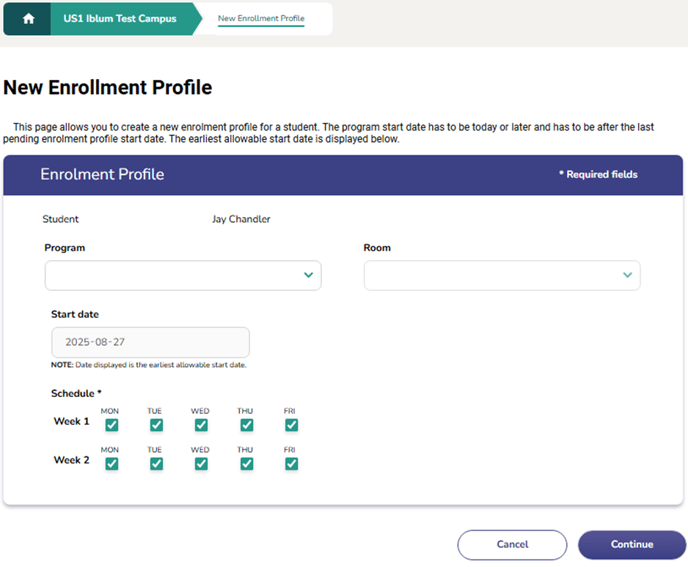Select the New Enrollment Profile breadcrumb tab
Screen dimensions: 688x567
click(x=261, y=19)
